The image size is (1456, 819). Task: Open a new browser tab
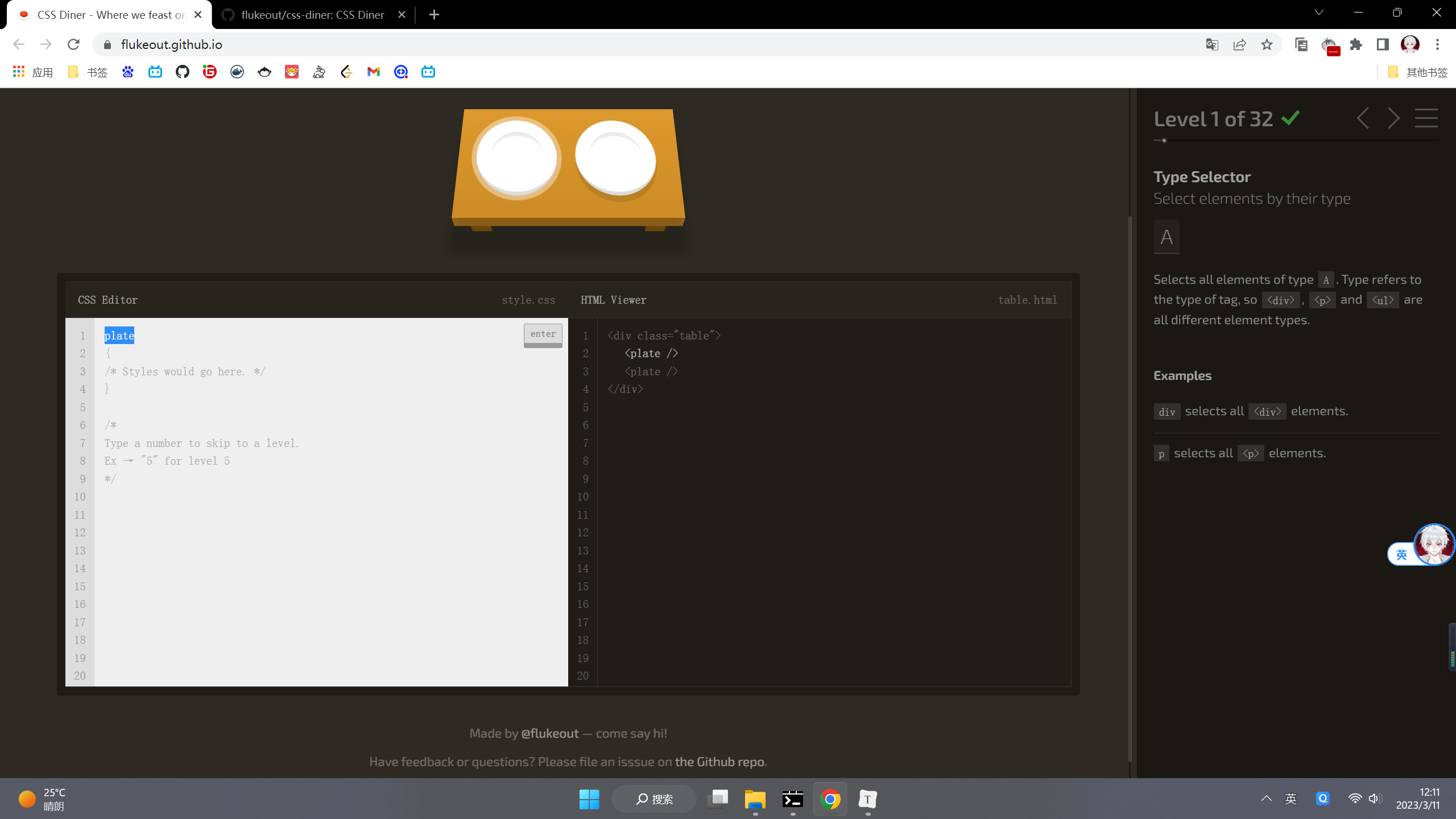[434, 15]
